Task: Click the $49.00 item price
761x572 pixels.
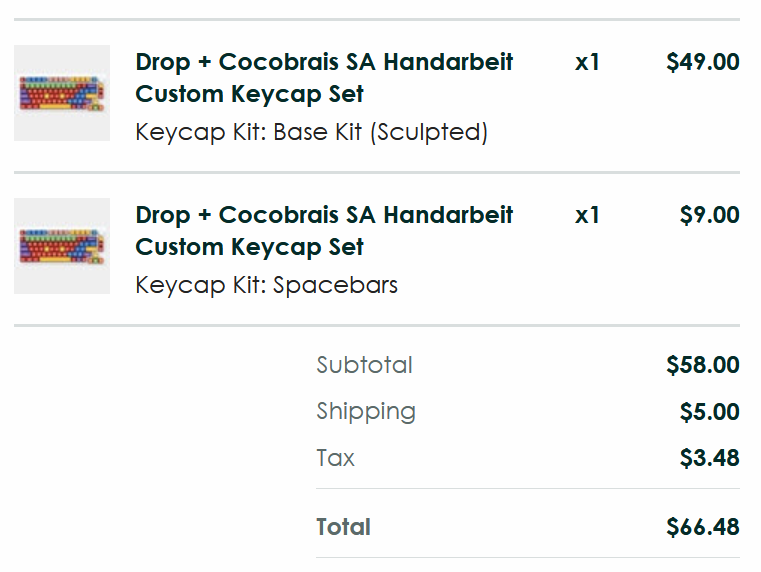Action: click(703, 62)
